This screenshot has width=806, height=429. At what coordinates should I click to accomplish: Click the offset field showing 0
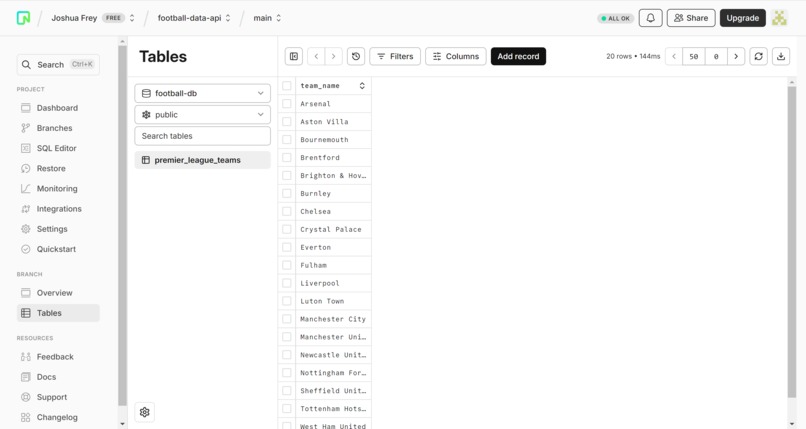coord(716,57)
